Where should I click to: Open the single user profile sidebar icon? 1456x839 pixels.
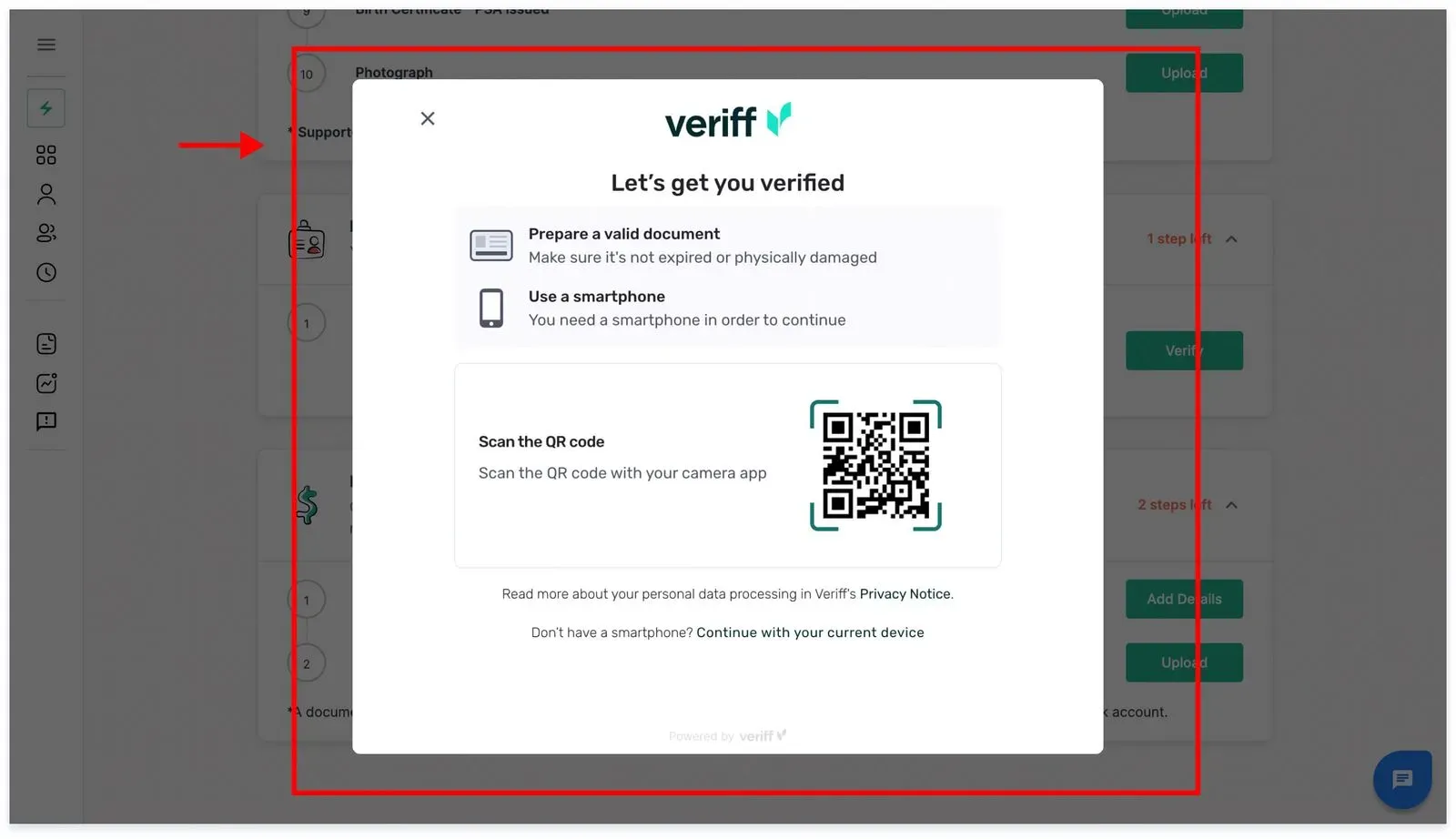(x=46, y=194)
